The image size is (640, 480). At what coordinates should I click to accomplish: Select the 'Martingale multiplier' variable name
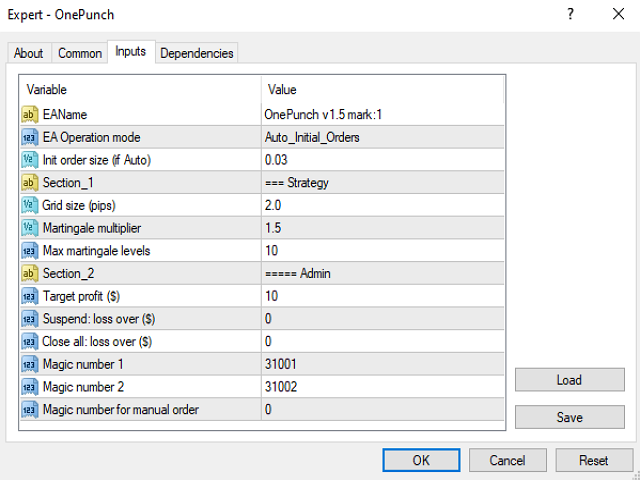tap(92, 228)
